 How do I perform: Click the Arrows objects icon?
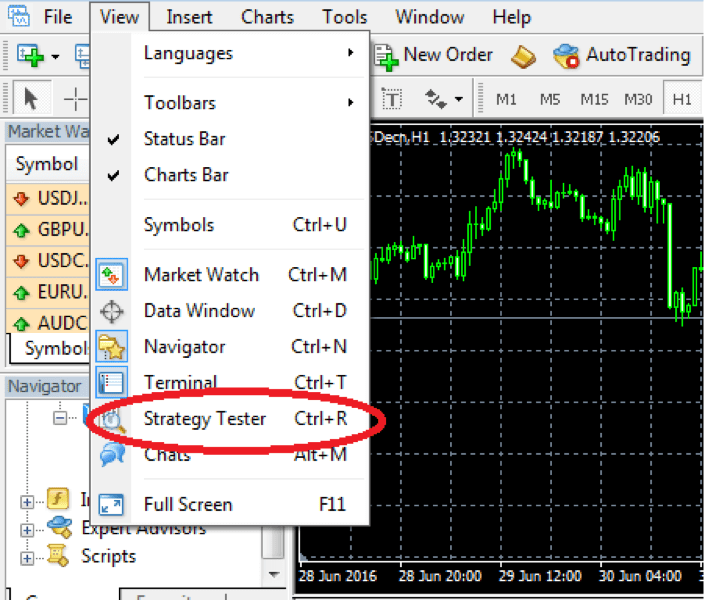click(436, 99)
